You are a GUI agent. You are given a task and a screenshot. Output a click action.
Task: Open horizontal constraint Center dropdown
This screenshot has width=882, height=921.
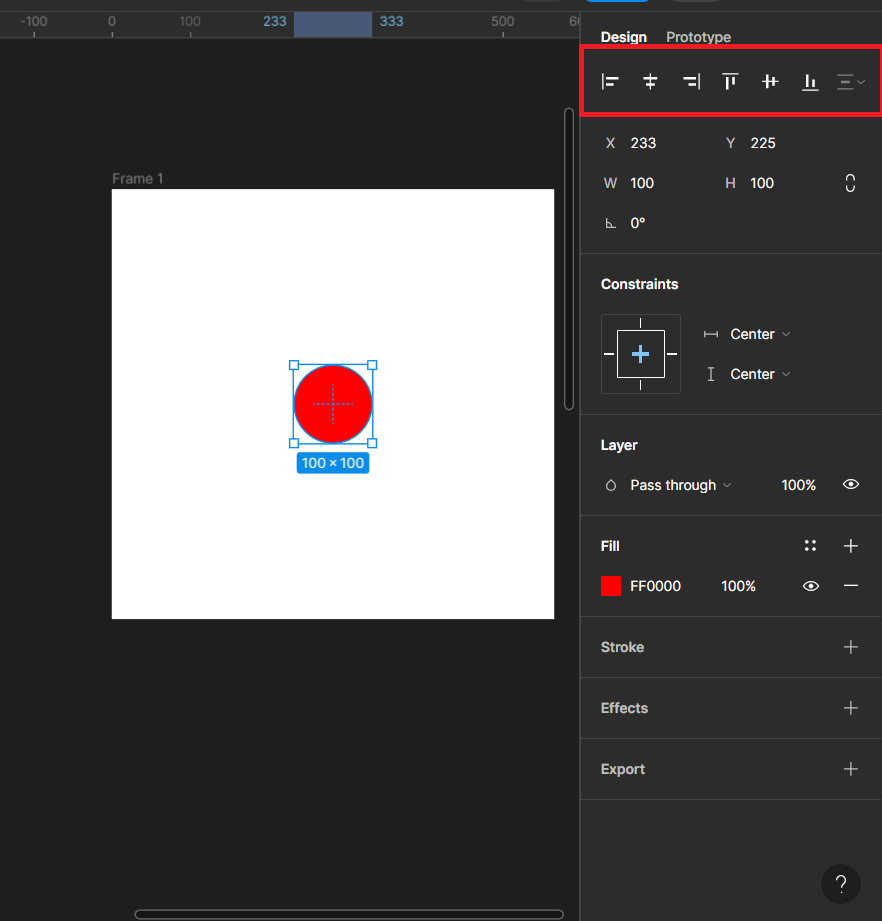point(760,334)
